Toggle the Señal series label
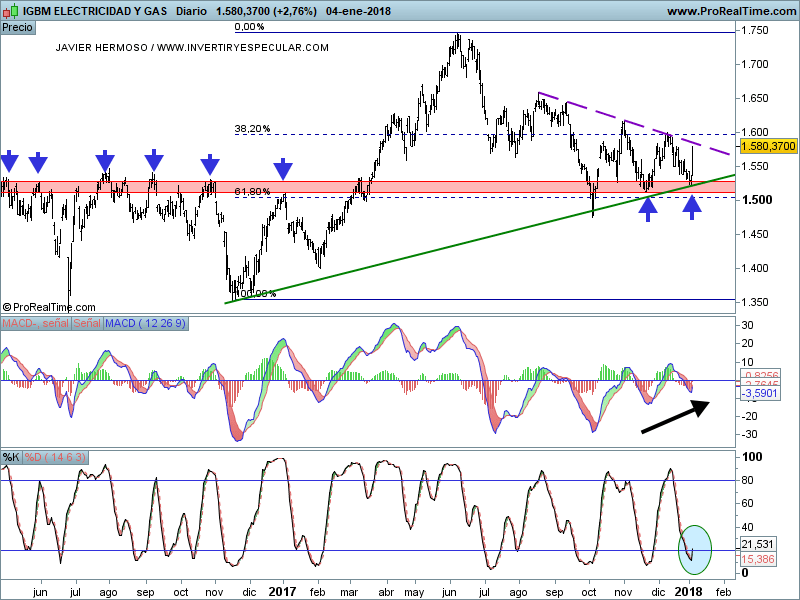 [88, 324]
